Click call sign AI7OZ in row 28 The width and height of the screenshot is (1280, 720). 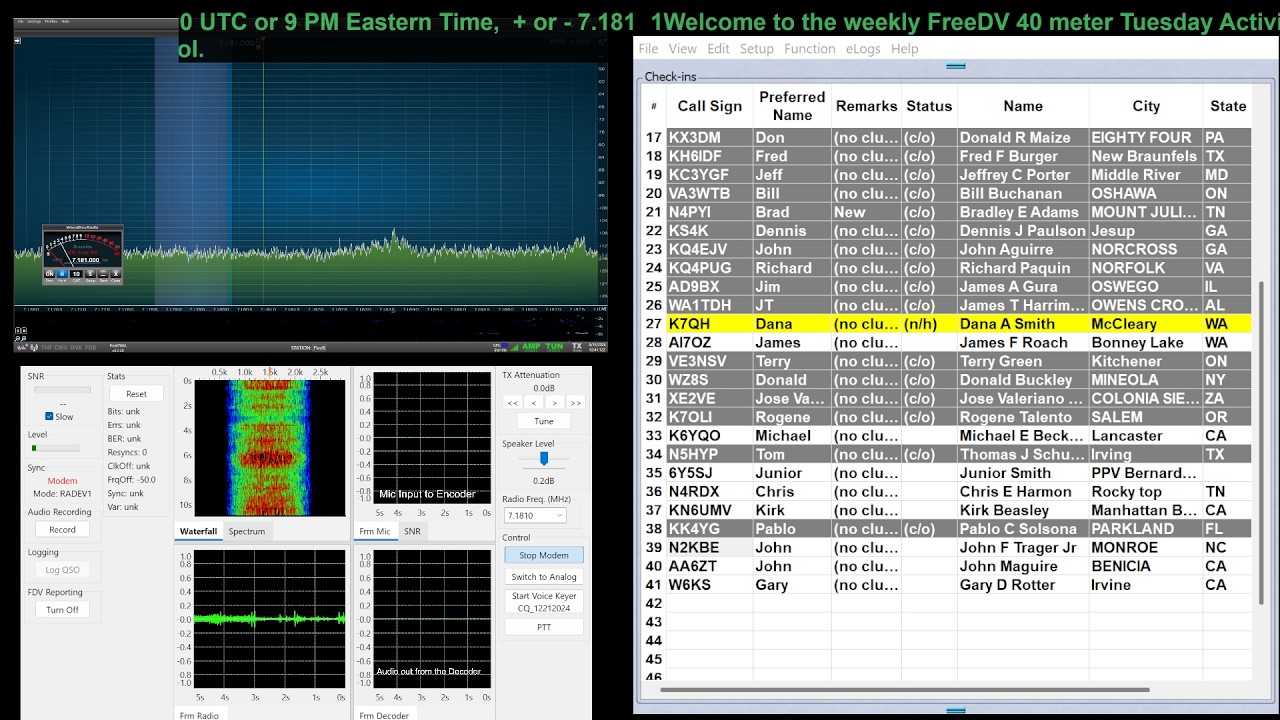(x=710, y=343)
